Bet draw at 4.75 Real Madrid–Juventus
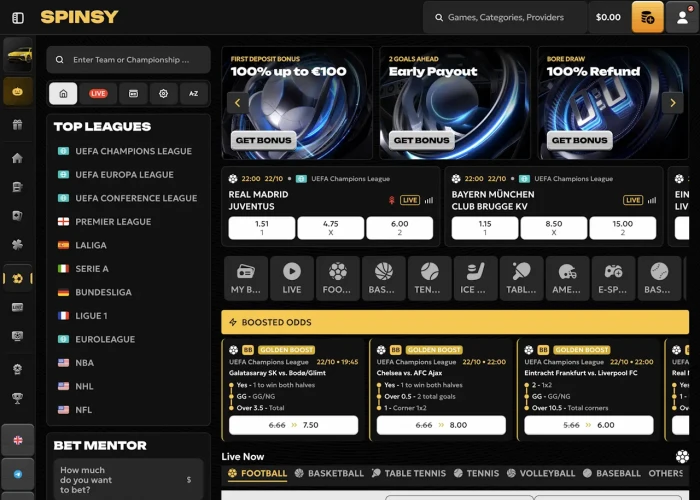The width and height of the screenshot is (700, 500). 331,228
